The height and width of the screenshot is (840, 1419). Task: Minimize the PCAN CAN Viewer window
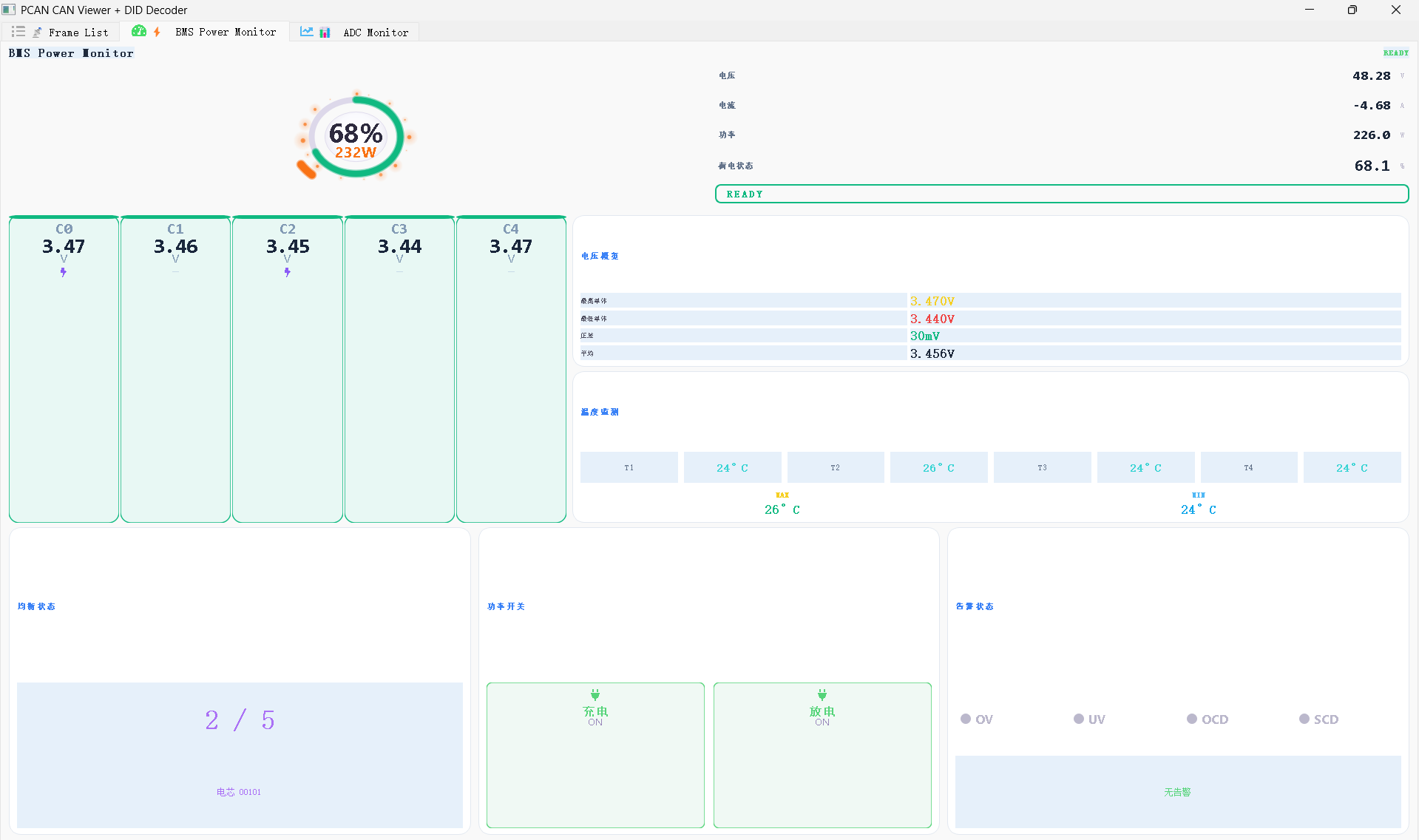pyautogui.click(x=1310, y=10)
